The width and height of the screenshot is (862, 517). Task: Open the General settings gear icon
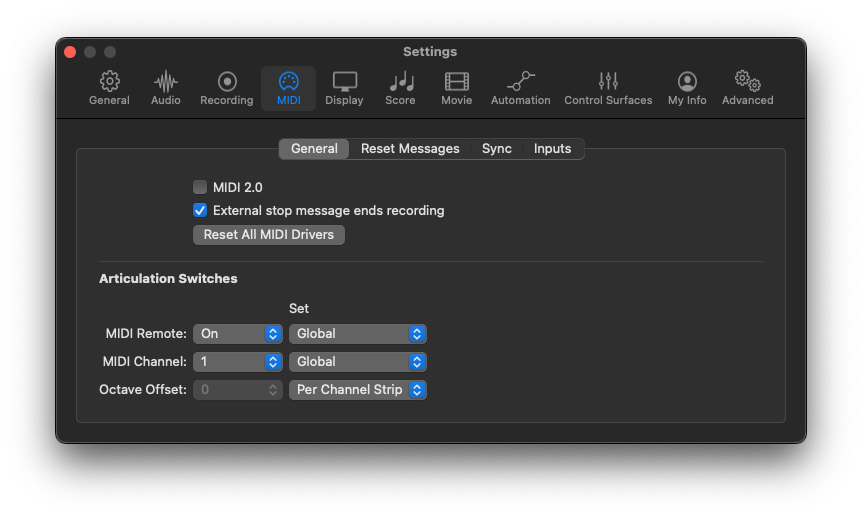pos(109,88)
